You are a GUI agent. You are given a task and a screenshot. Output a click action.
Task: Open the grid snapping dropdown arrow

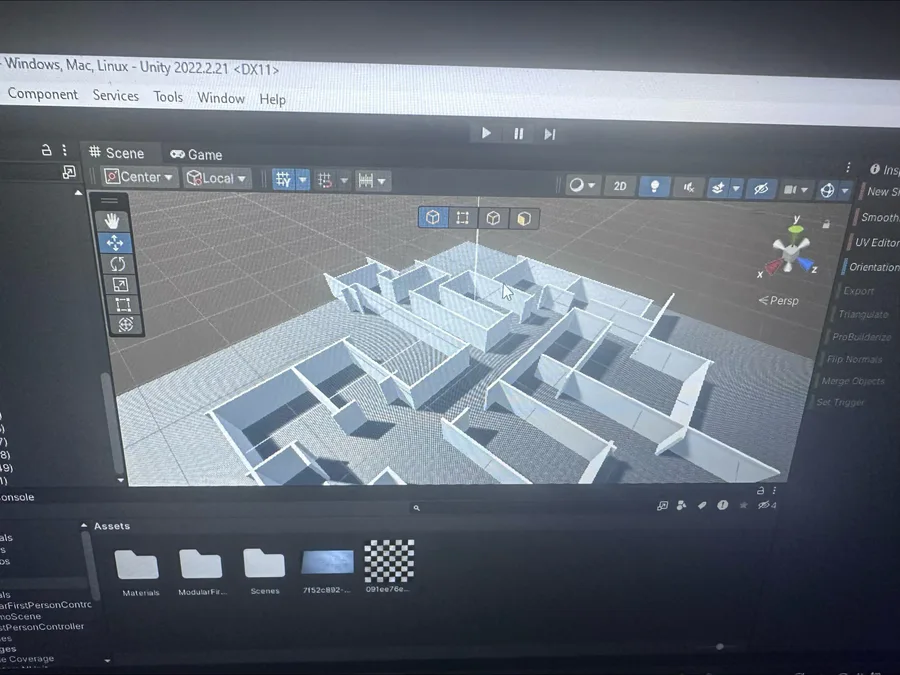click(344, 181)
